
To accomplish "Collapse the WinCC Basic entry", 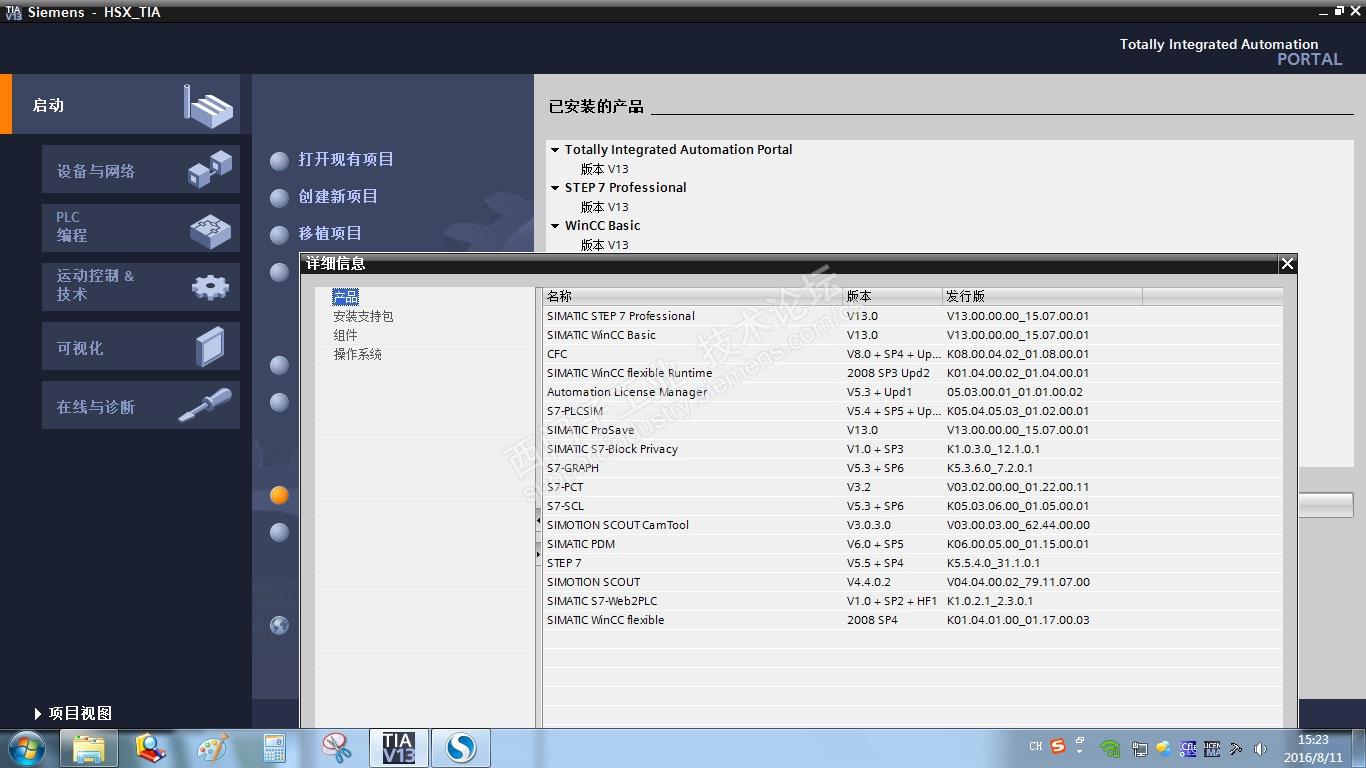I will pos(555,226).
